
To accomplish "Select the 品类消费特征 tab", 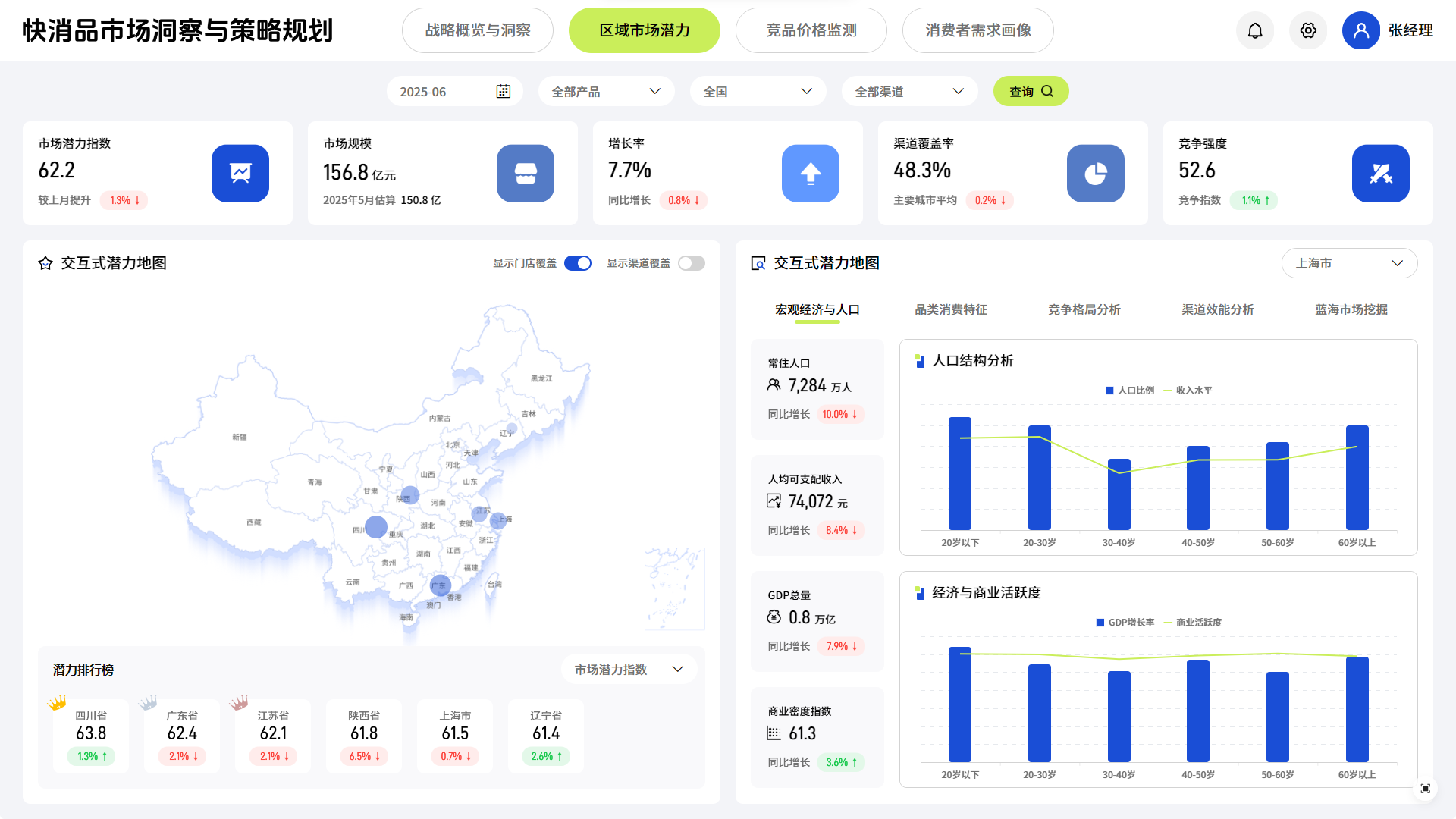I will [951, 309].
